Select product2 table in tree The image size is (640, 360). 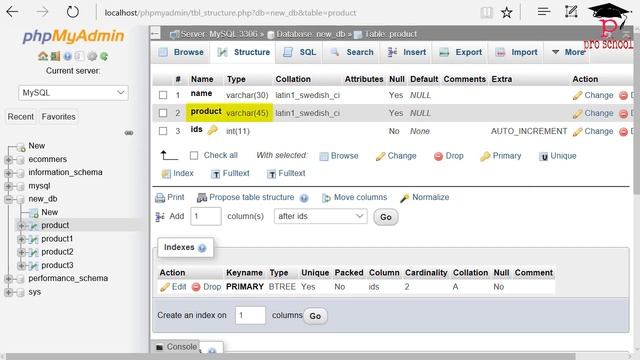tap(57, 252)
